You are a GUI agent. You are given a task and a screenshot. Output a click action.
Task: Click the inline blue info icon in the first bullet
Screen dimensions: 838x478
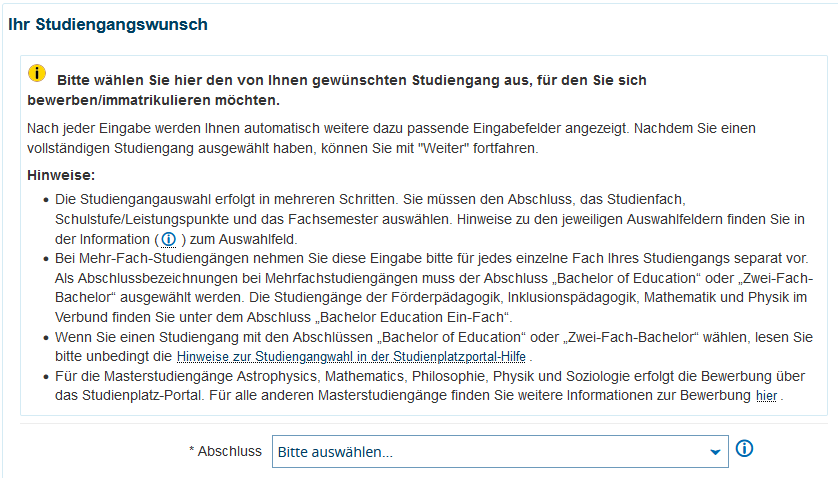[x=168, y=239]
